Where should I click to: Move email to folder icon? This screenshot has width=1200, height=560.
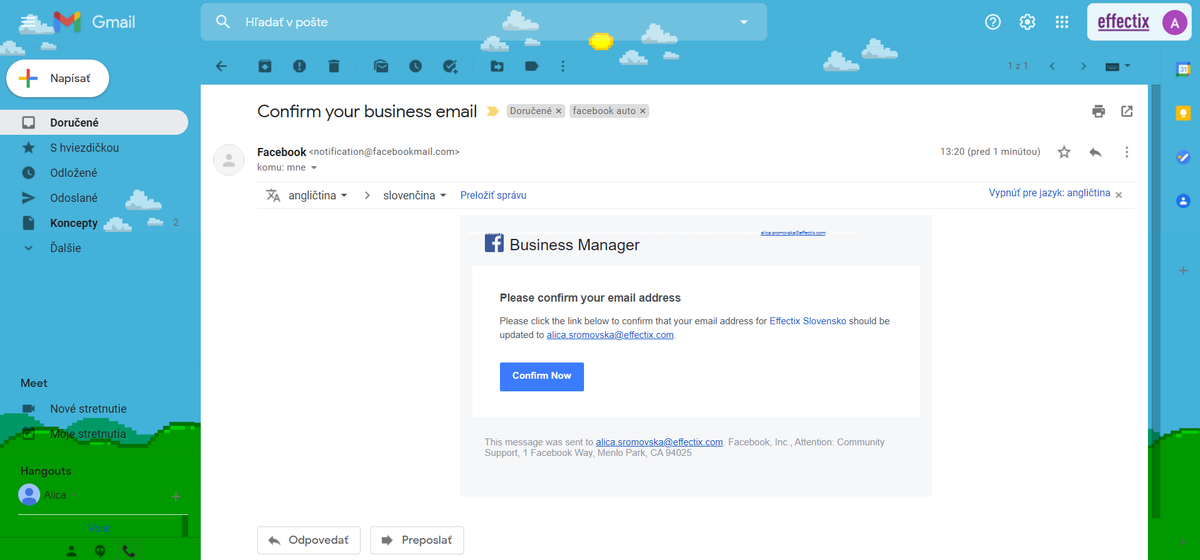497,66
